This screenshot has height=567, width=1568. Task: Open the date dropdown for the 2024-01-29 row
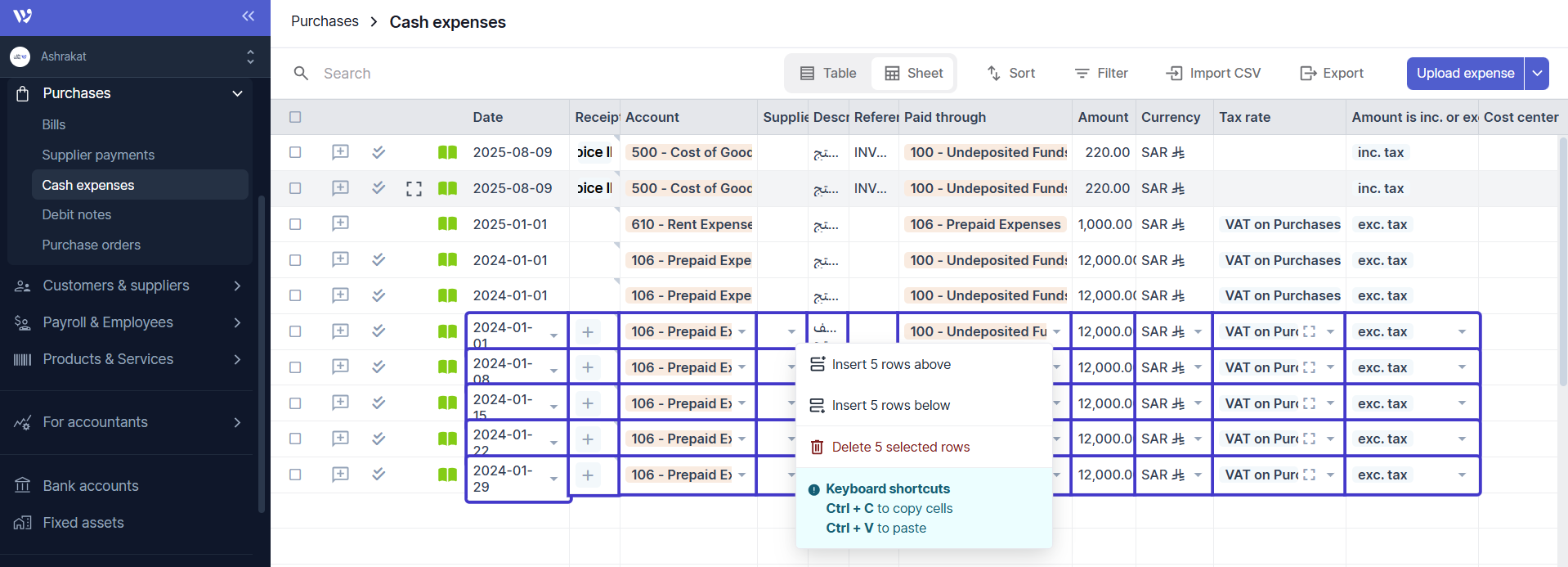point(553,479)
